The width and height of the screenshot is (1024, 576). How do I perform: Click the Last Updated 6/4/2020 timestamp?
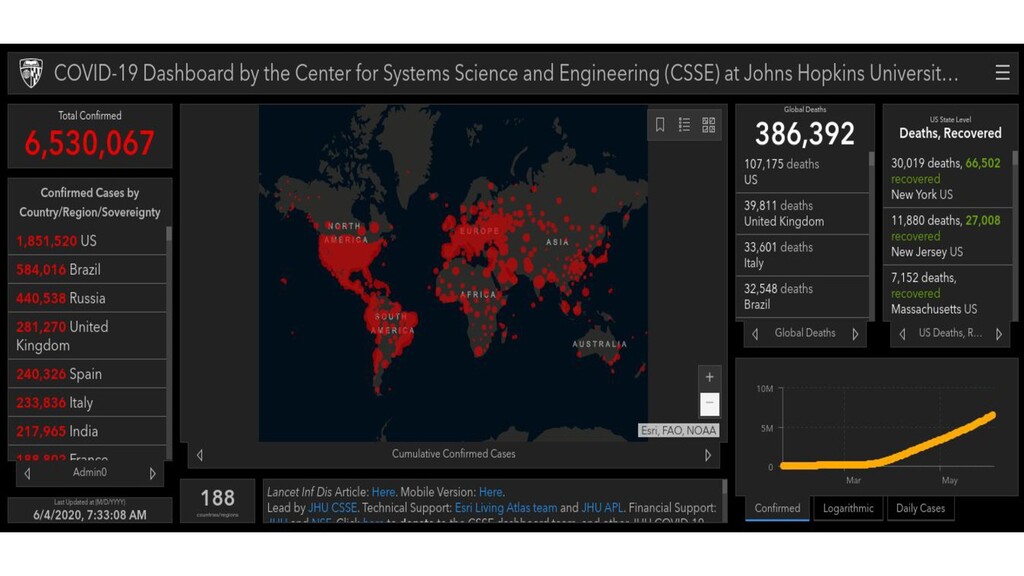[89, 515]
